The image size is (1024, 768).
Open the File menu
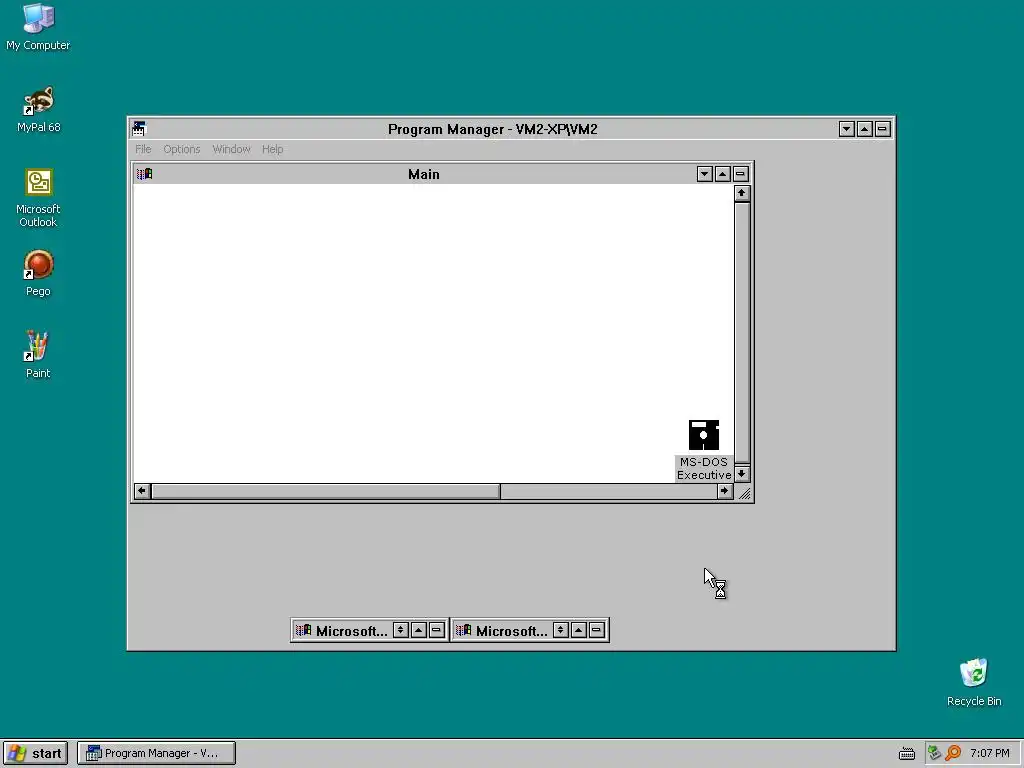click(x=143, y=149)
